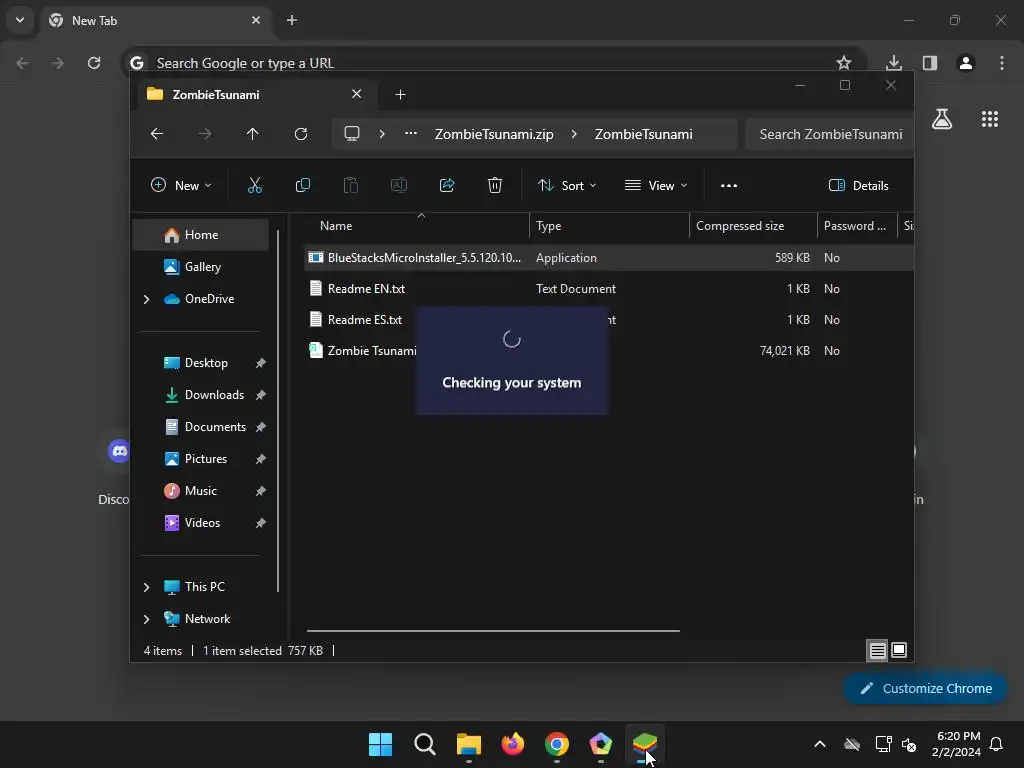Image resolution: width=1024 pixels, height=768 pixels.
Task: Click the Copy icon in Explorer toolbar
Action: click(302, 185)
